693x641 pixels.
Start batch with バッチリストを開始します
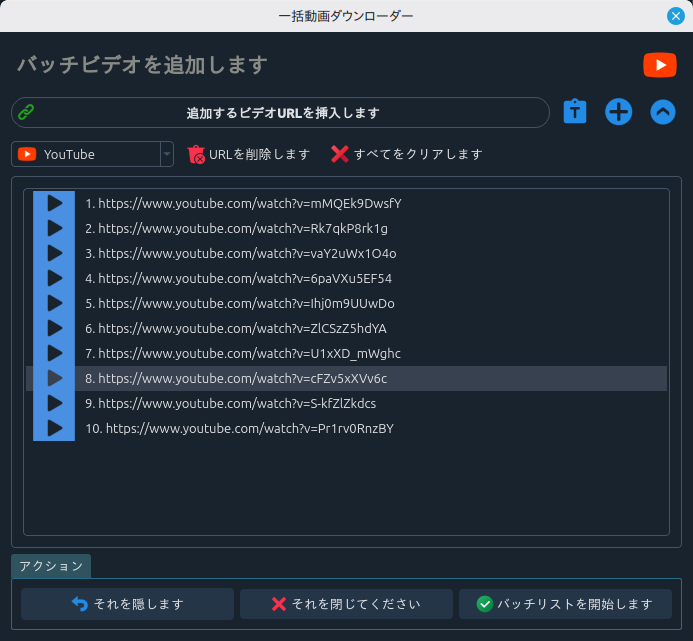tap(565, 604)
